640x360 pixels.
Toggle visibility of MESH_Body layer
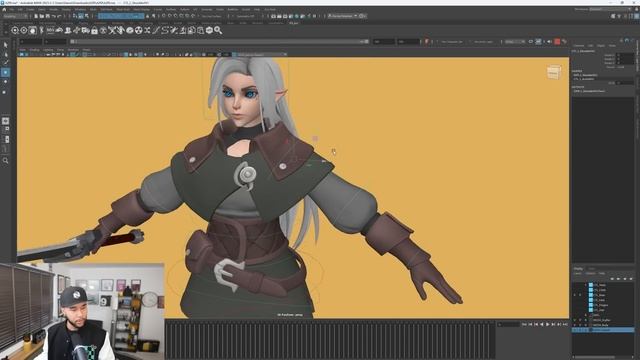pyautogui.click(x=575, y=325)
